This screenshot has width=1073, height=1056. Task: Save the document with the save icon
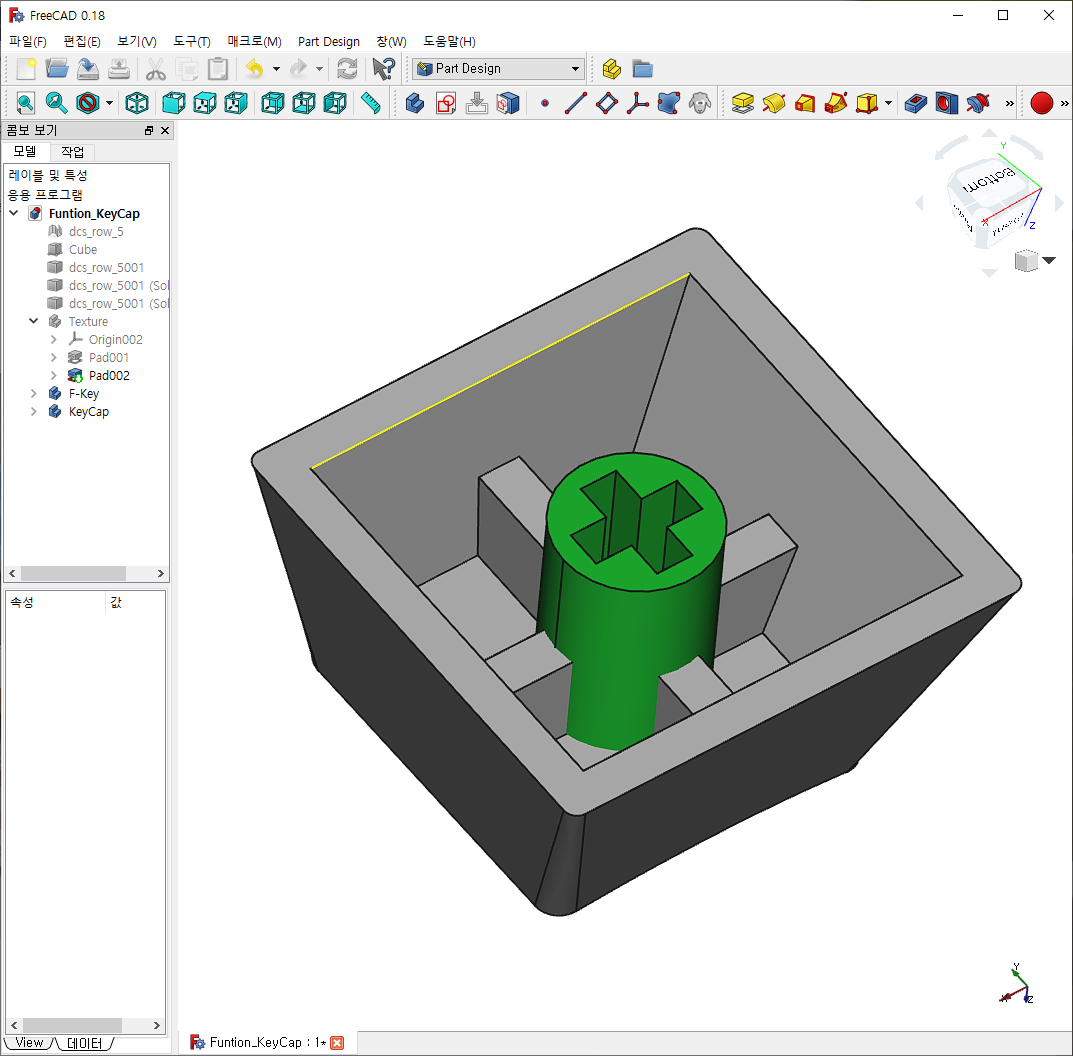(88, 69)
